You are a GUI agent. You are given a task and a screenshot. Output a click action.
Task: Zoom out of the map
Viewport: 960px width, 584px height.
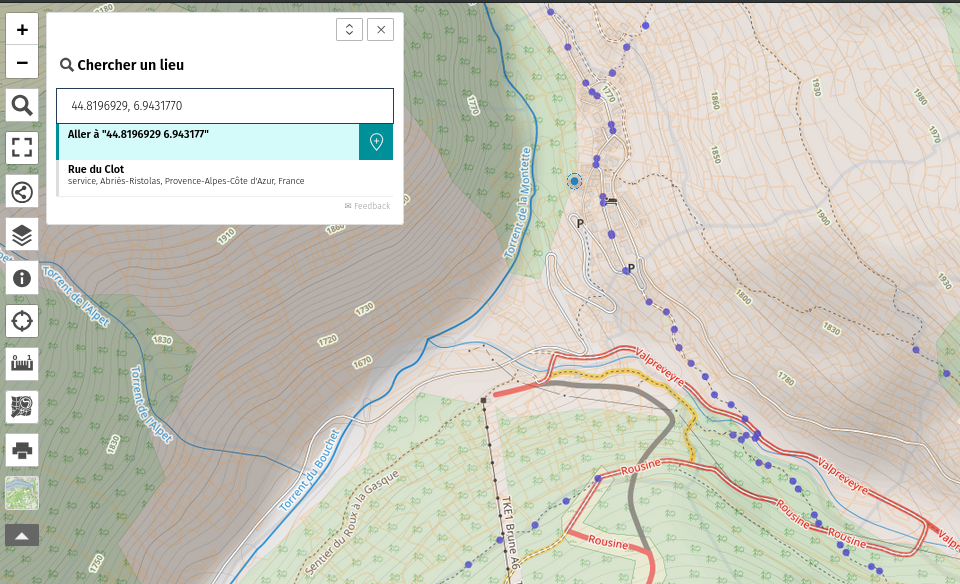[x=22, y=62]
